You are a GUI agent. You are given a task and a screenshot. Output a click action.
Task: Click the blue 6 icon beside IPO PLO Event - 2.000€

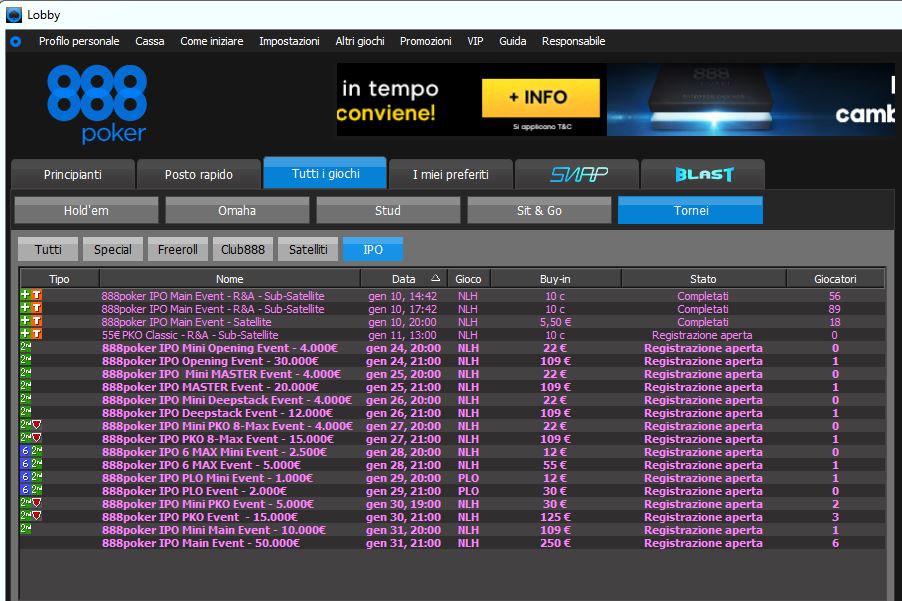click(25, 490)
